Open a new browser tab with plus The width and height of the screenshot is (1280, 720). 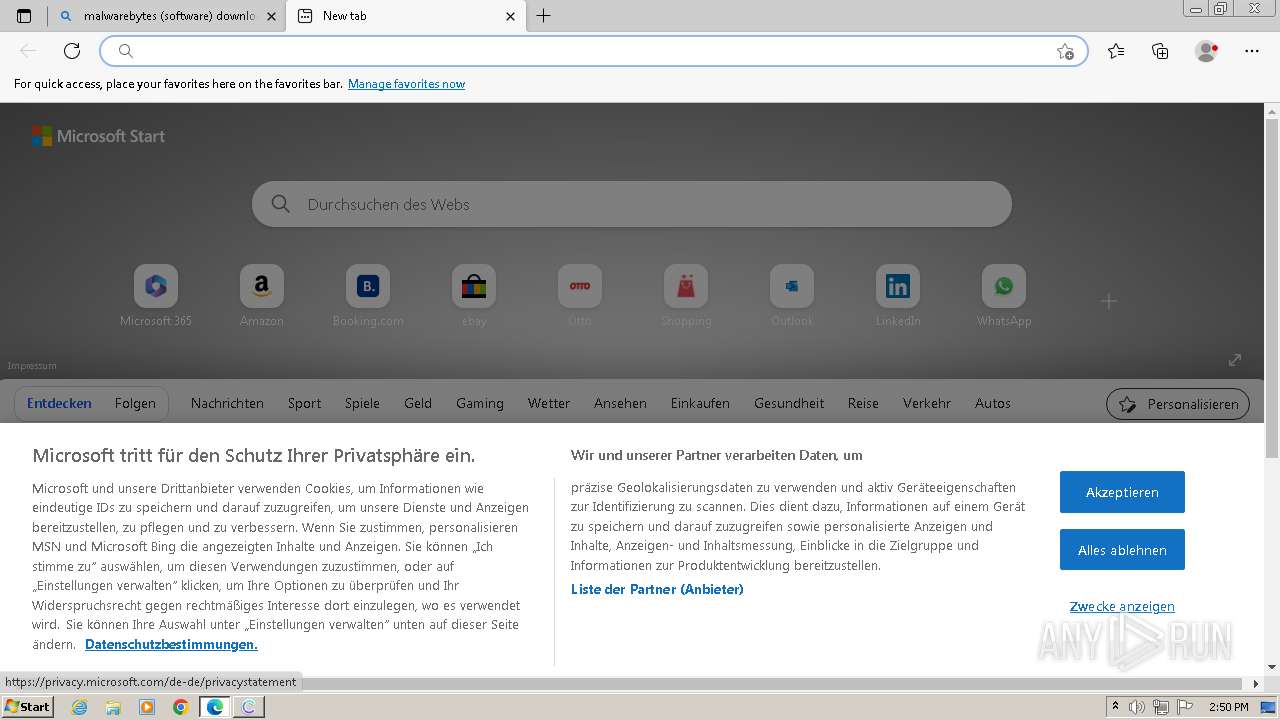543,16
